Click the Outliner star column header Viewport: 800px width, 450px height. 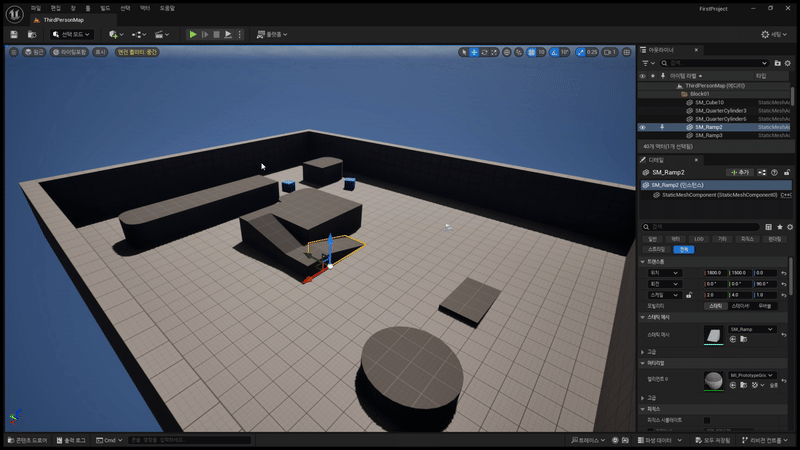click(x=653, y=76)
